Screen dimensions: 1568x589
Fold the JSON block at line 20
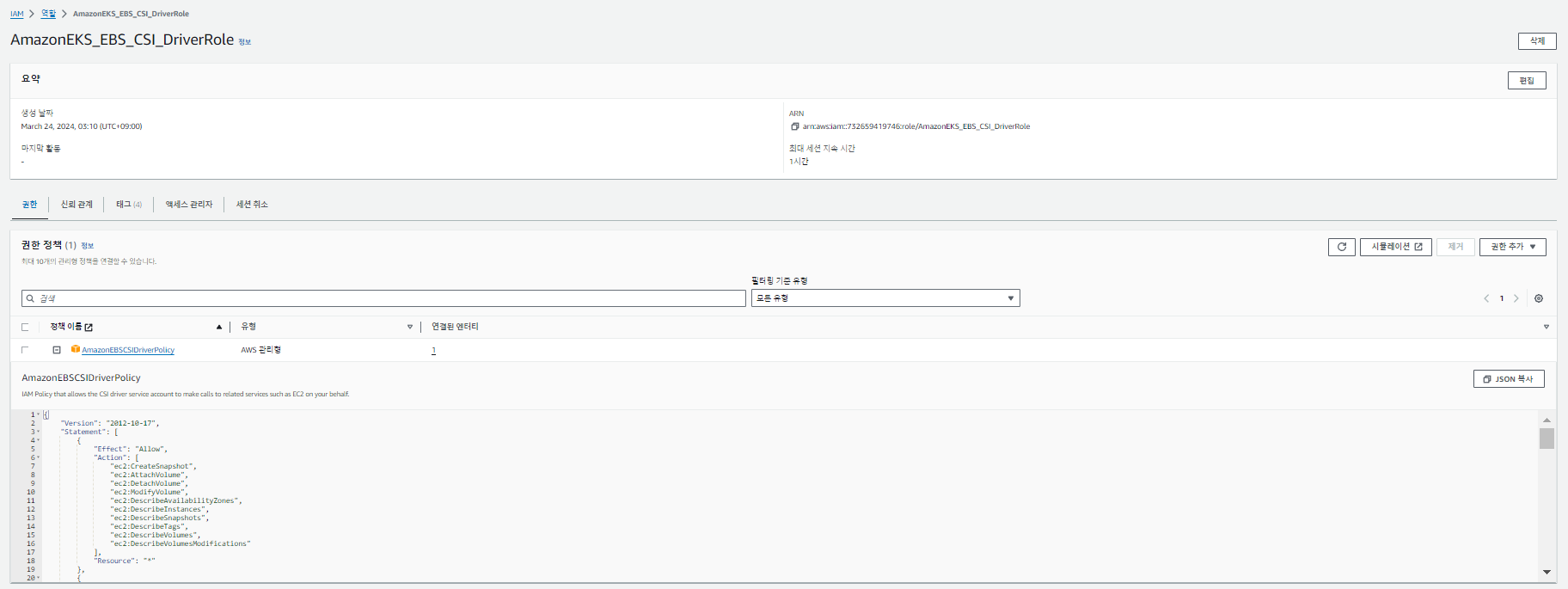(39, 578)
